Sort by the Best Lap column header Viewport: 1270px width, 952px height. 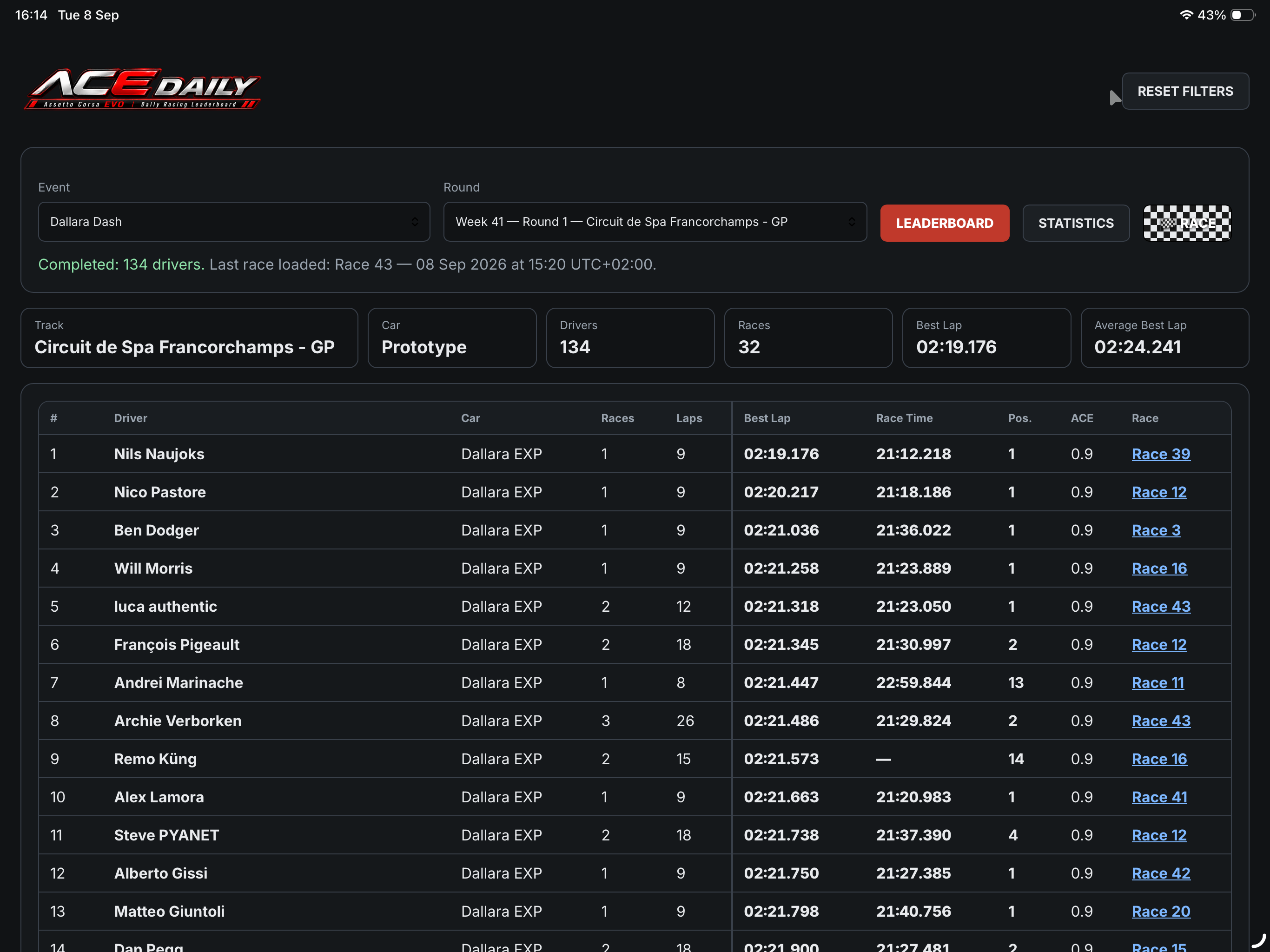(767, 418)
